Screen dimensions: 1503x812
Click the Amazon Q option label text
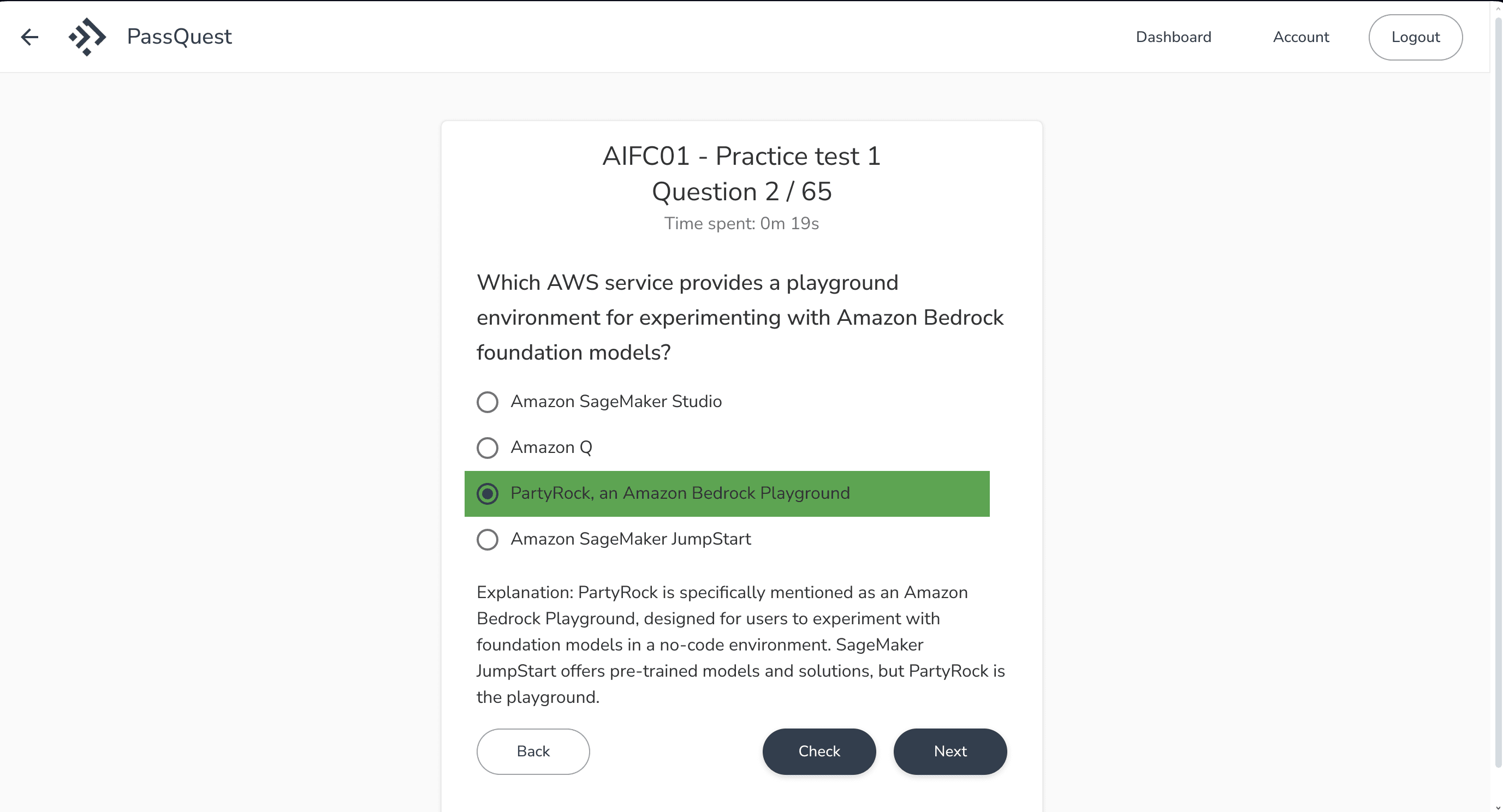(551, 447)
